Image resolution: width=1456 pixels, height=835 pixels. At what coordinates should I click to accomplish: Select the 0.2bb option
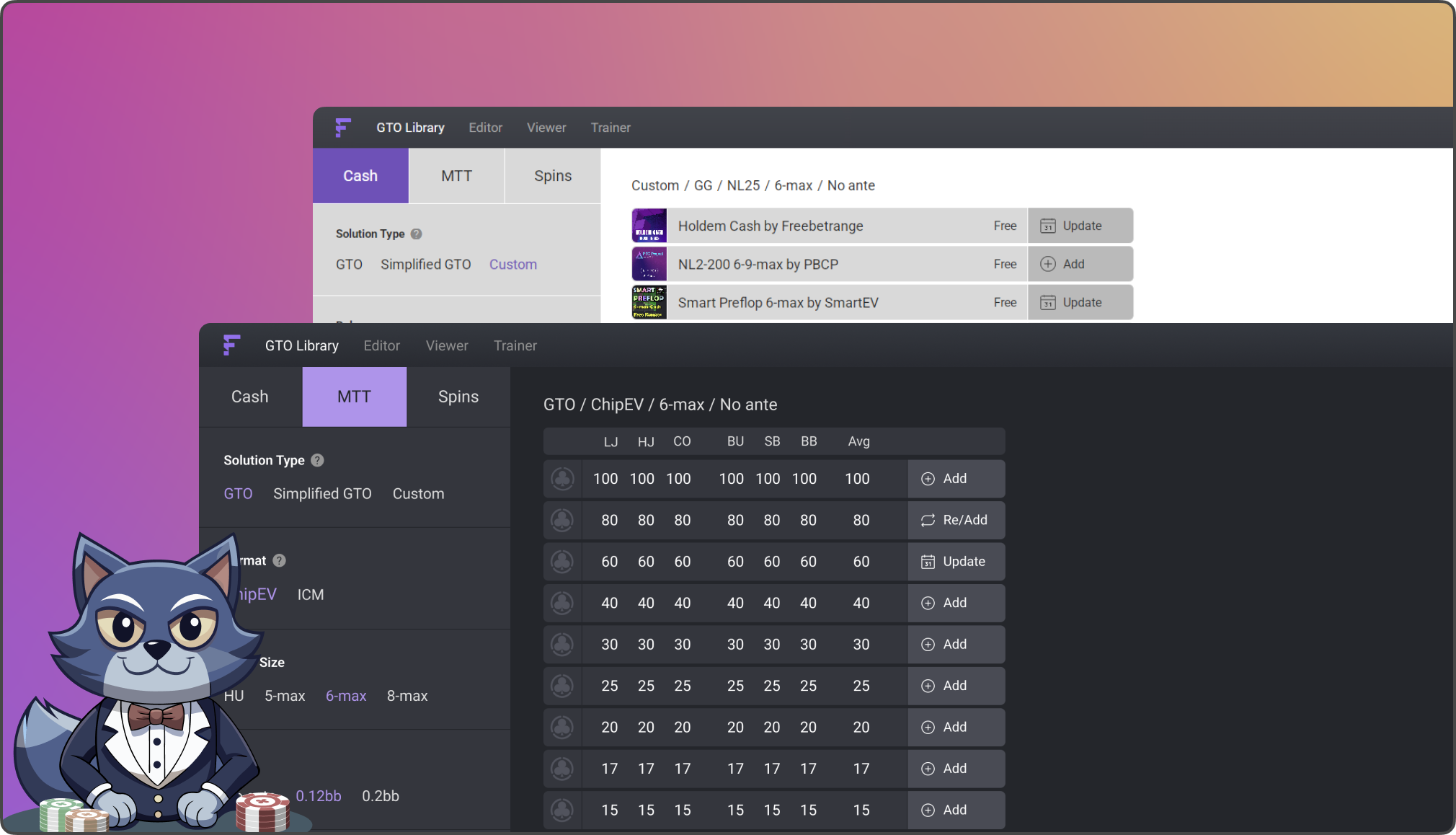(381, 796)
